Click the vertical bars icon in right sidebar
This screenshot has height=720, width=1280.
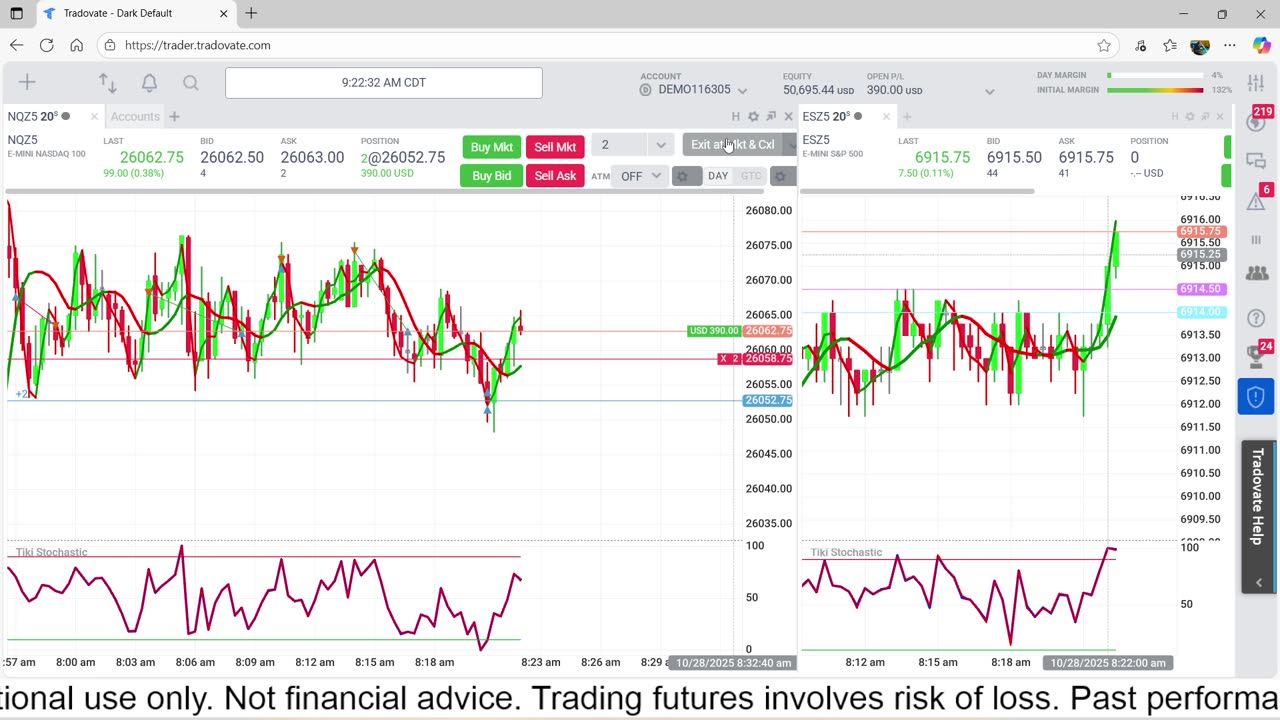pos(1256,240)
